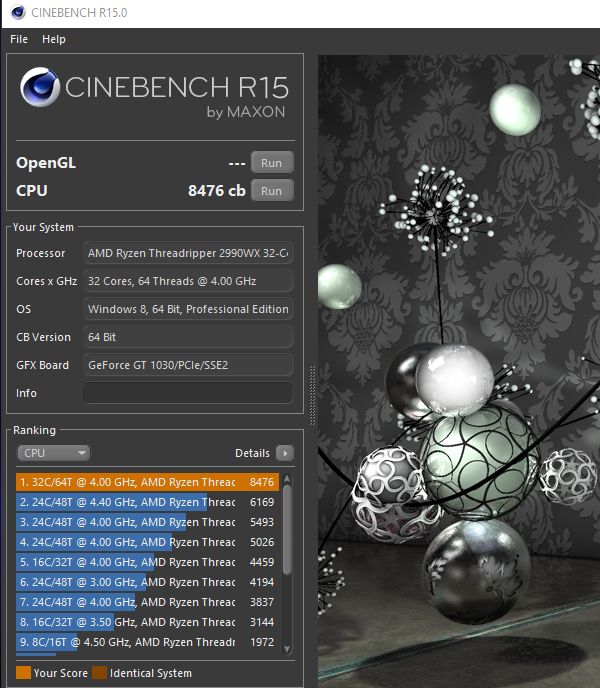Select ranking entry 7 scoring 3837
The height and width of the screenshot is (688, 600).
(x=147, y=602)
